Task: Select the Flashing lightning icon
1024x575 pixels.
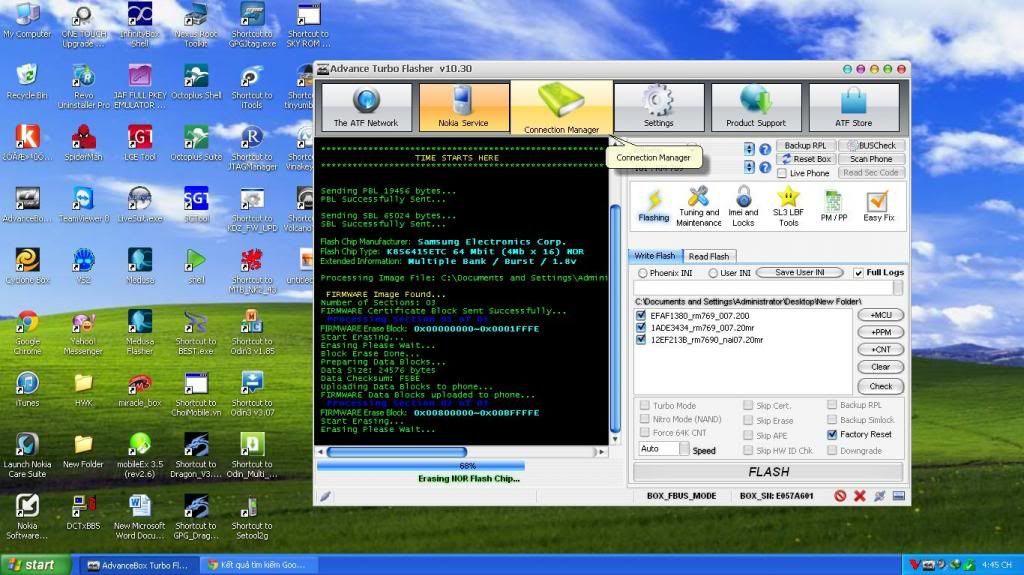Action: point(654,205)
